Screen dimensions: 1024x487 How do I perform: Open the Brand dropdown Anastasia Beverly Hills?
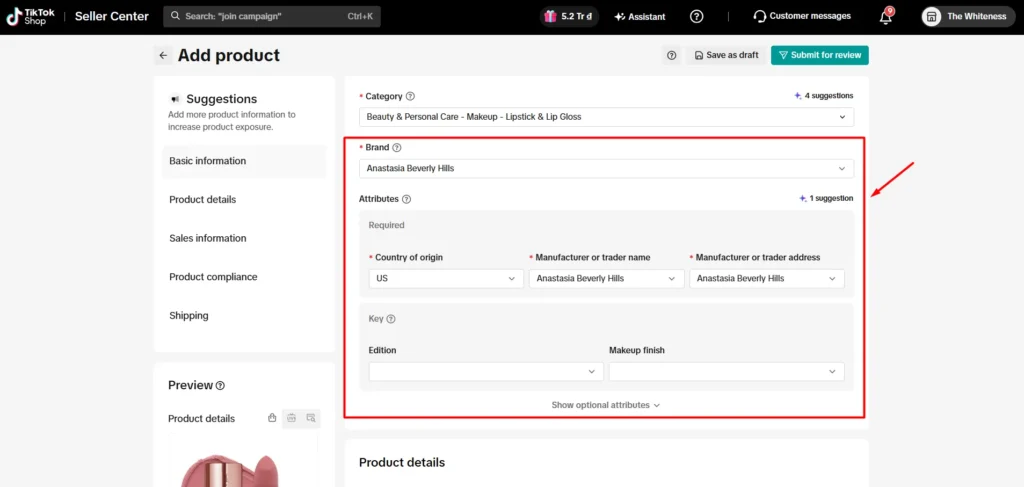click(606, 168)
